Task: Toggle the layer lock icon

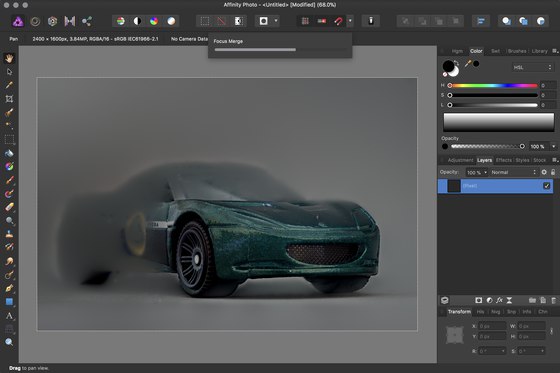Action: 553,172
